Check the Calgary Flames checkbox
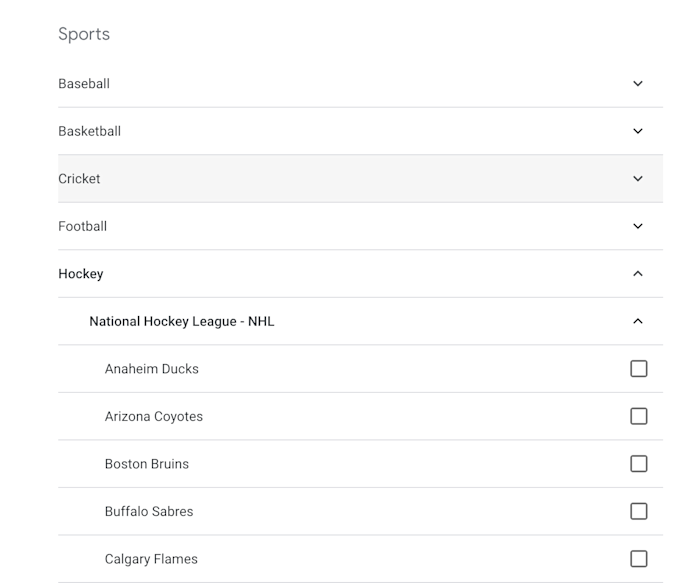700x583 pixels. point(639,559)
